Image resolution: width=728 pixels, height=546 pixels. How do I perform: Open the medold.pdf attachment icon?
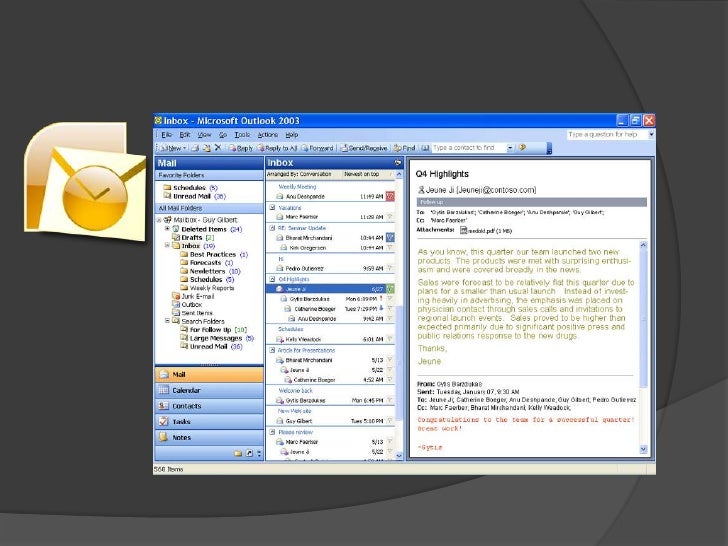[x=463, y=230]
